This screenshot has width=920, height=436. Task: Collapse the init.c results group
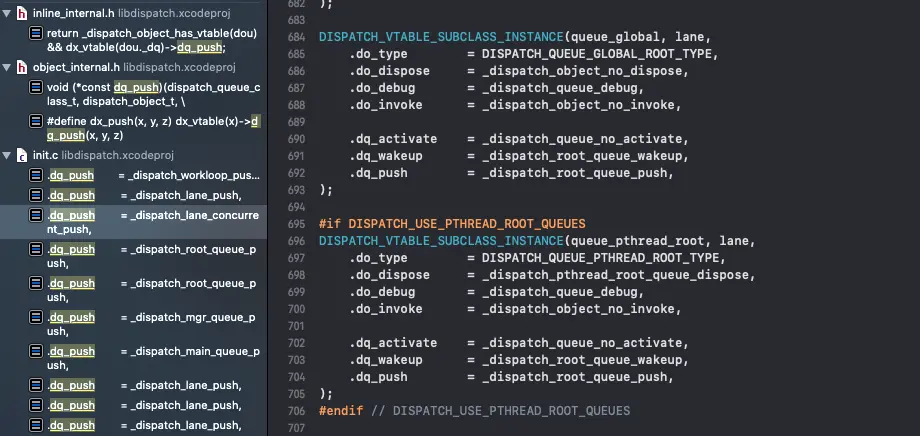tap(6, 156)
